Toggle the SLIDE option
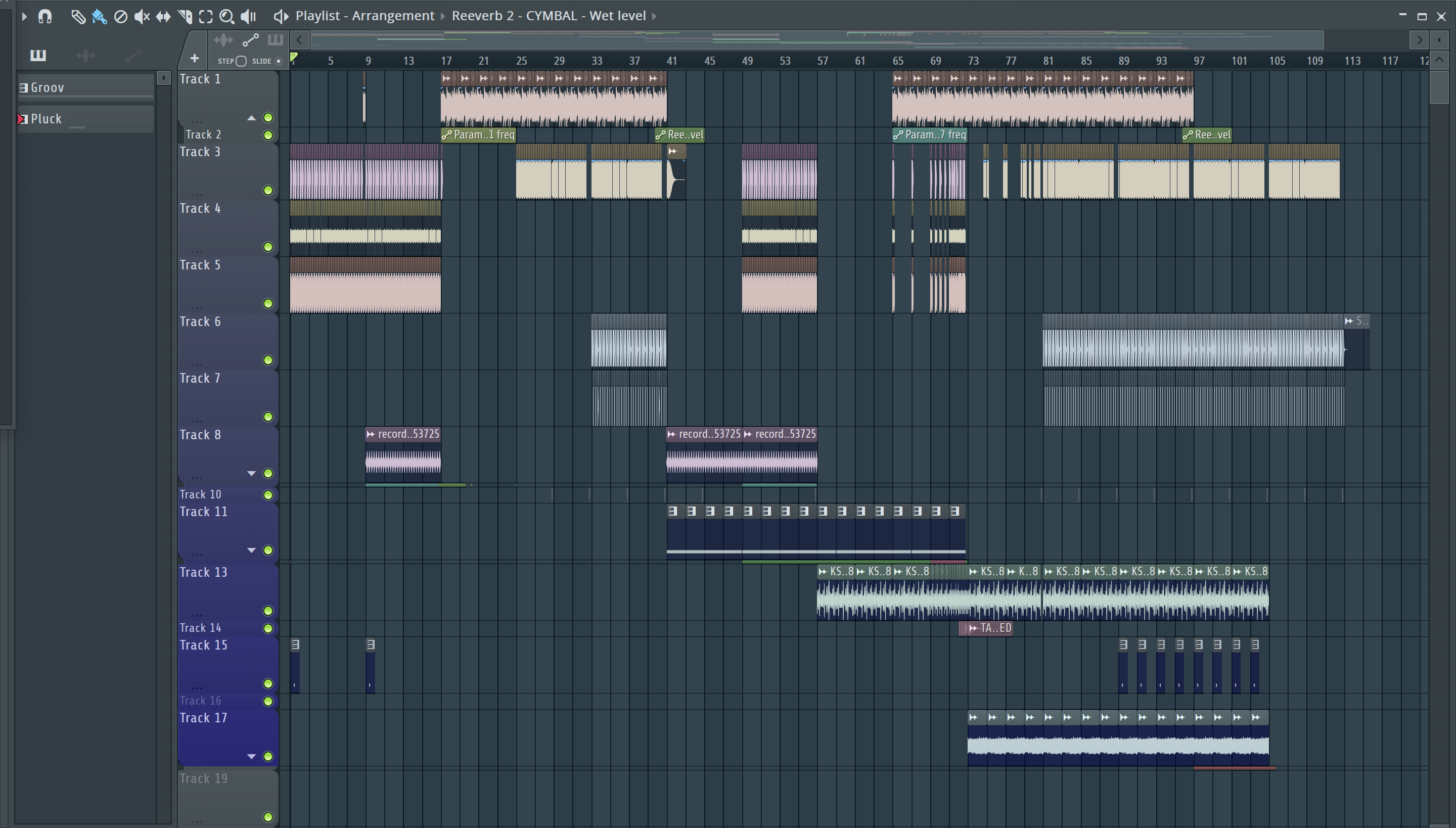 pyautogui.click(x=278, y=61)
